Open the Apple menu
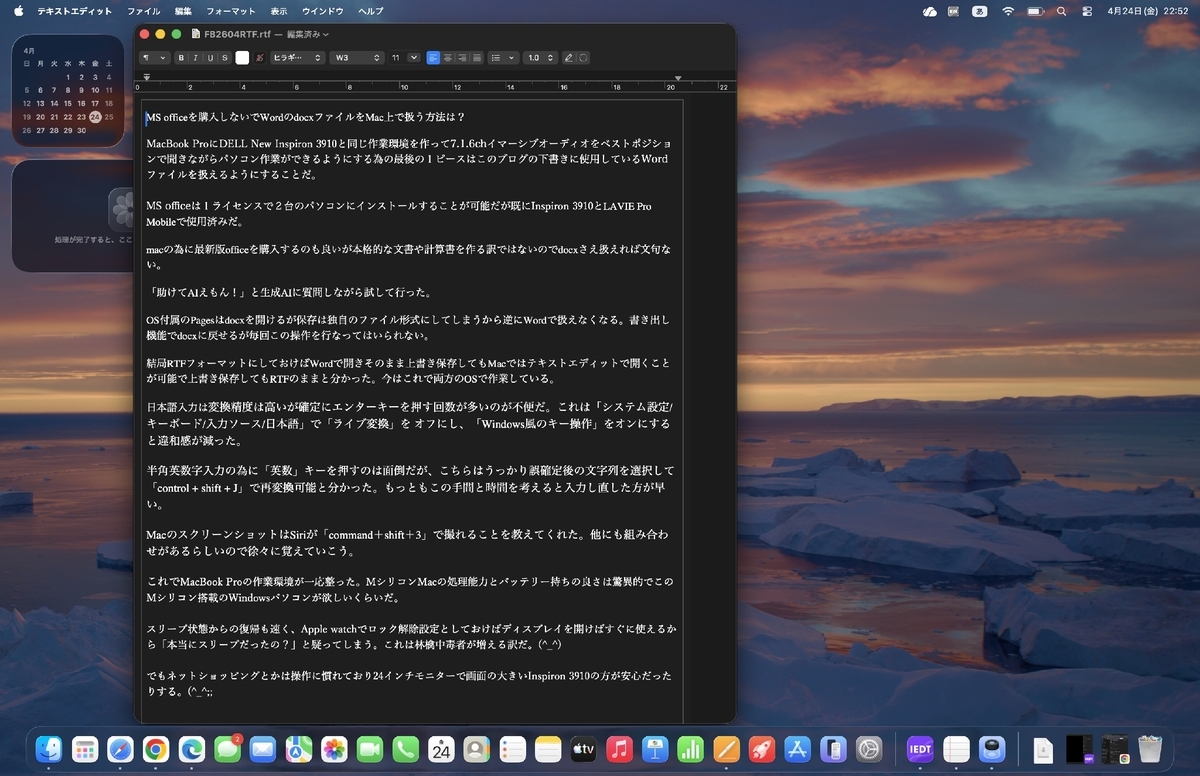Image resolution: width=1200 pixels, height=776 pixels. pos(18,11)
